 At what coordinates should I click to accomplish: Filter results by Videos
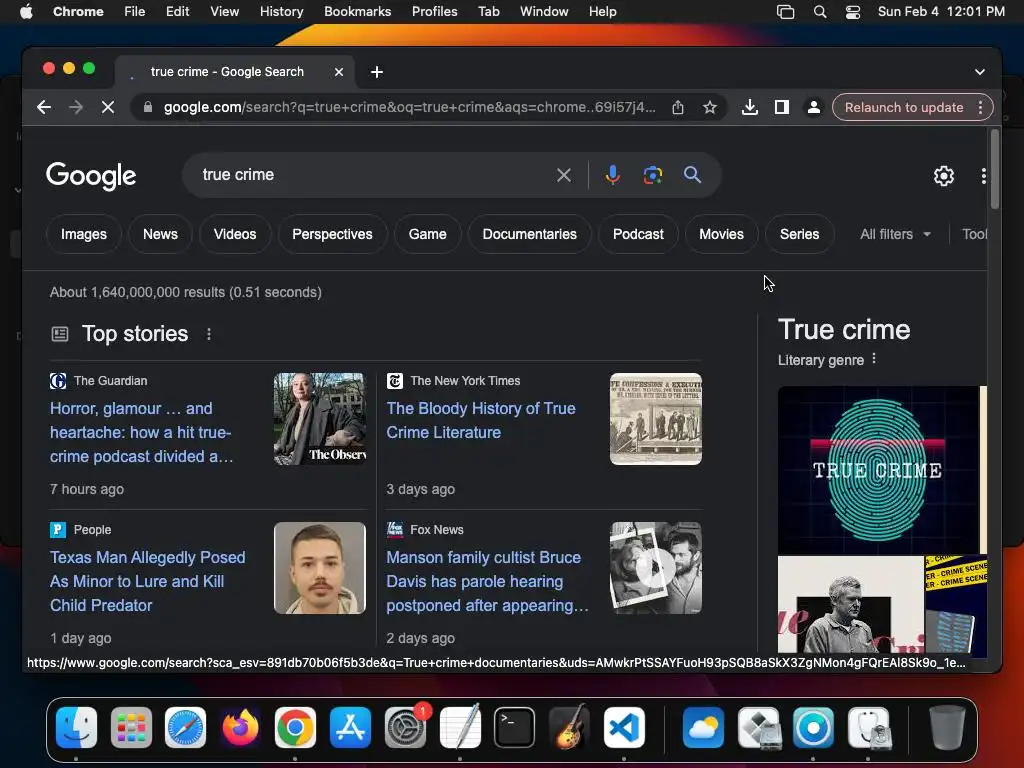coord(235,234)
